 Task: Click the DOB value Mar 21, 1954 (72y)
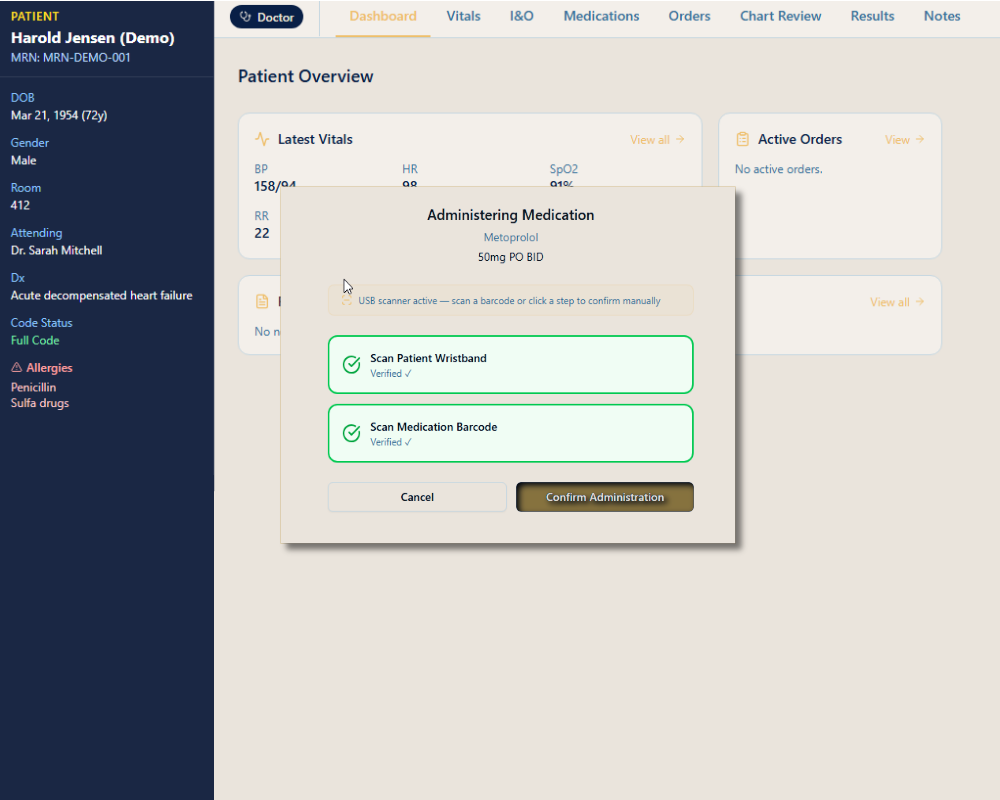click(x=59, y=115)
